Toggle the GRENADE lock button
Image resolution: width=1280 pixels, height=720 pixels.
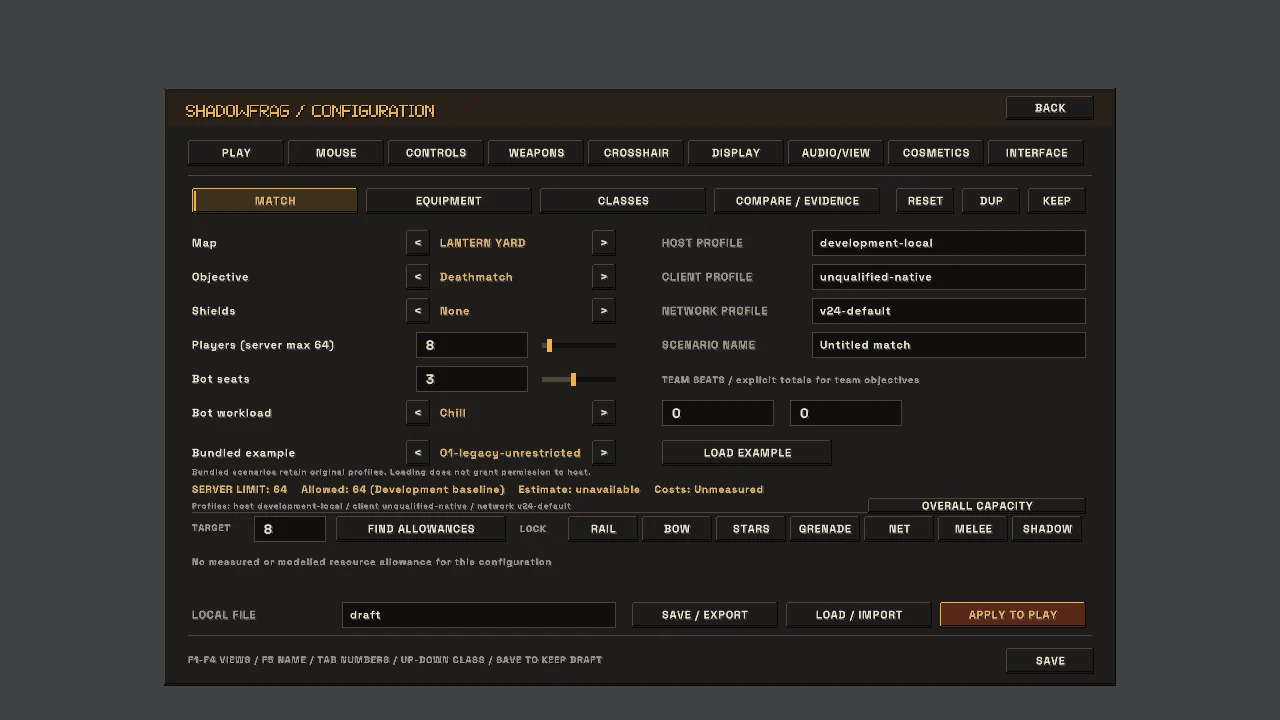pyautogui.click(x=825, y=529)
